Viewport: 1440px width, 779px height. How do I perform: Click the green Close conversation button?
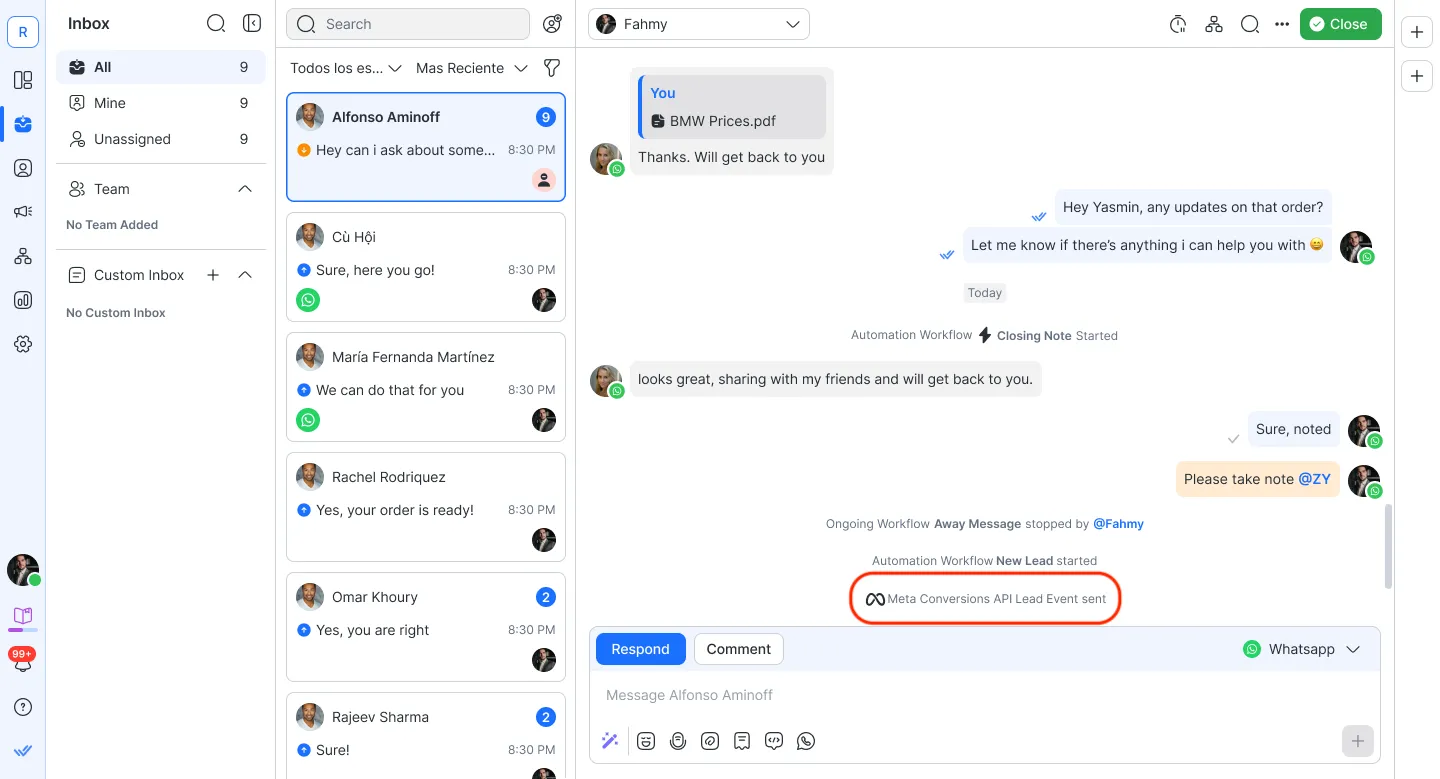coord(1340,24)
